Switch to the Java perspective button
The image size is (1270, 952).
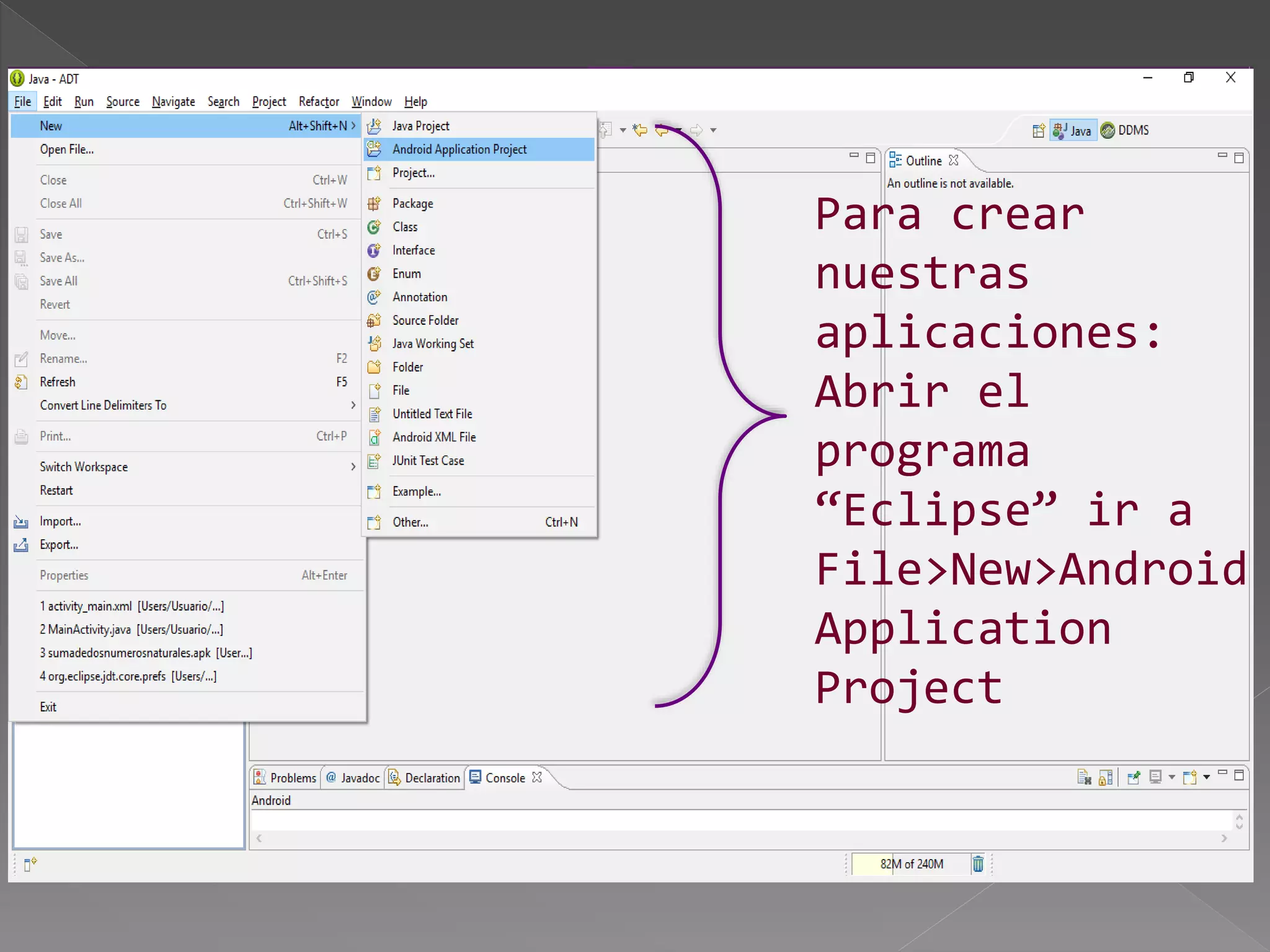pos(1073,131)
